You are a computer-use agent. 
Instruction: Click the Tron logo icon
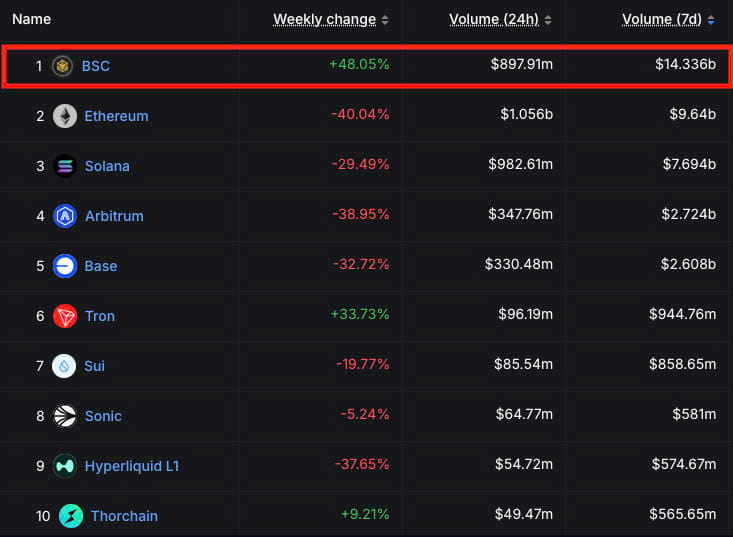click(65, 316)
